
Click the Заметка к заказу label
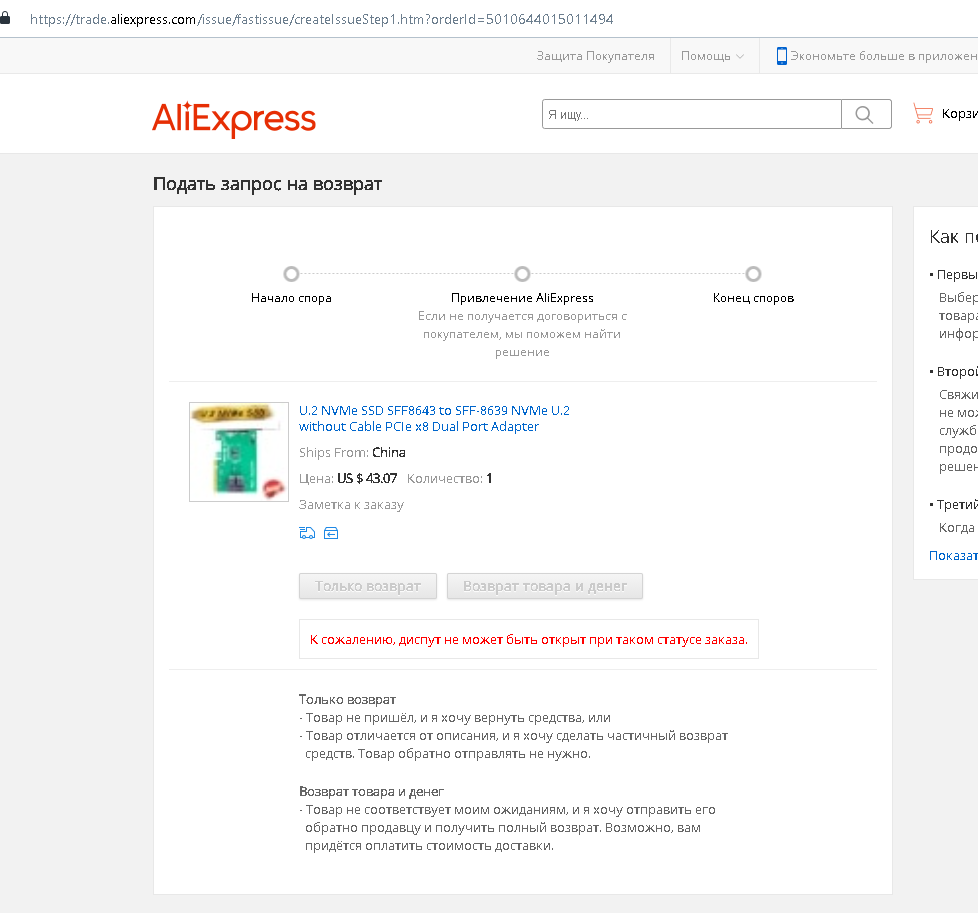point(351,505)
